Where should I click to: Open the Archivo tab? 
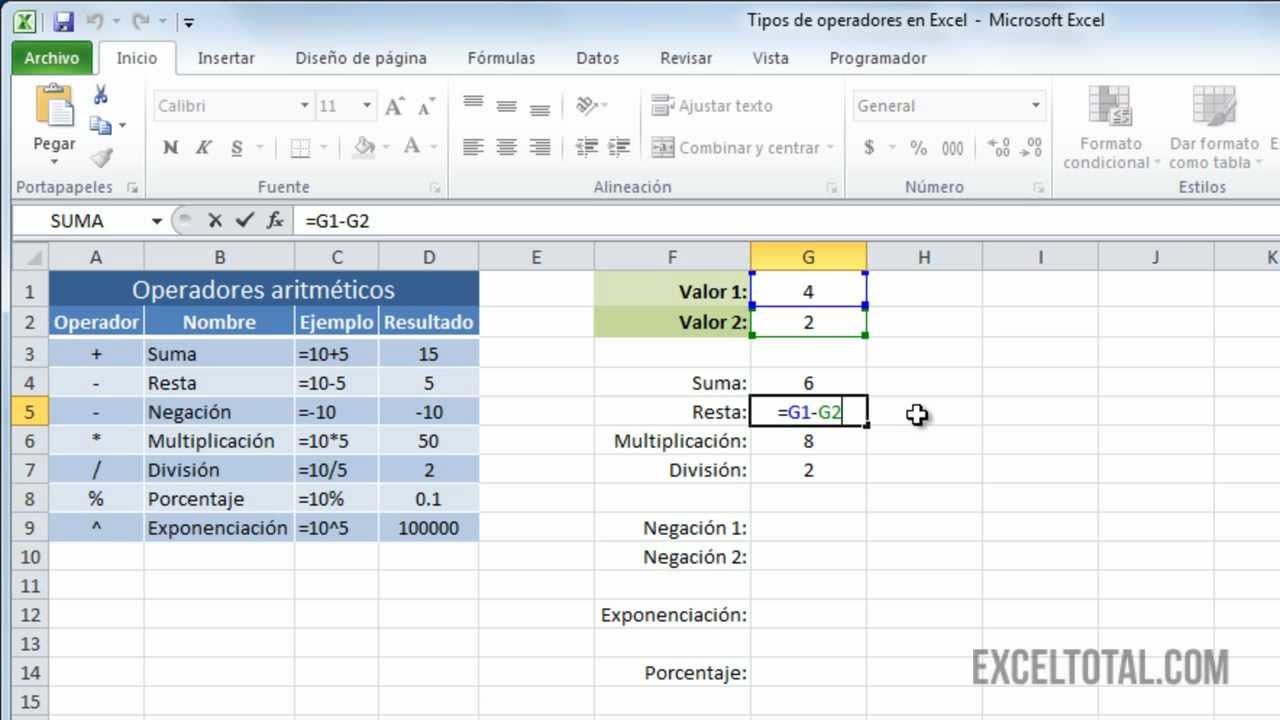point(52,58)
